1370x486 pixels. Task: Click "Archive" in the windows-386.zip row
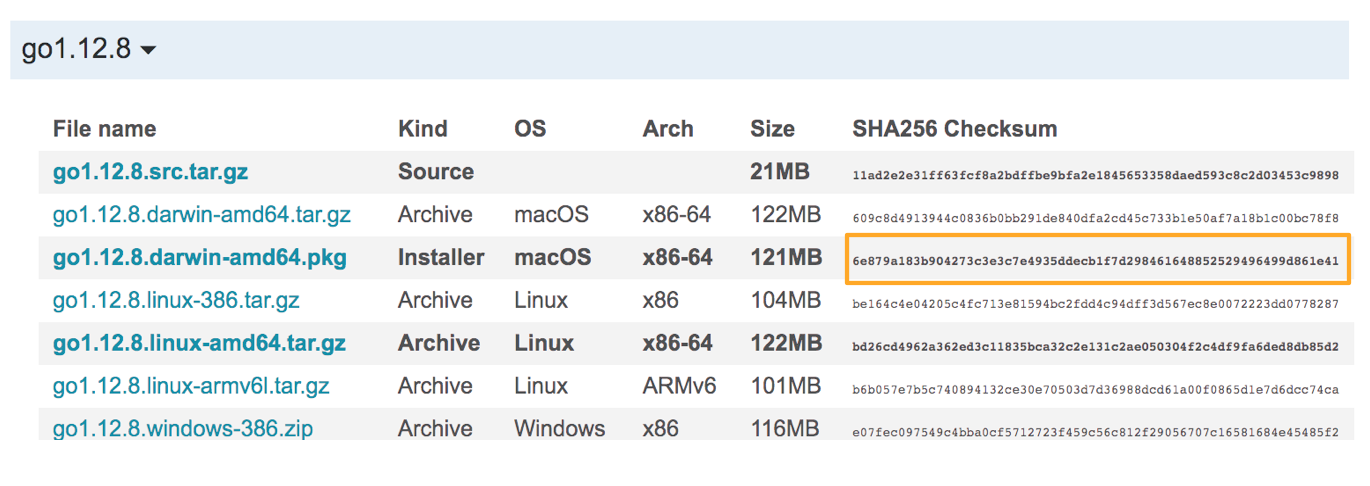(x=435, y=428)
